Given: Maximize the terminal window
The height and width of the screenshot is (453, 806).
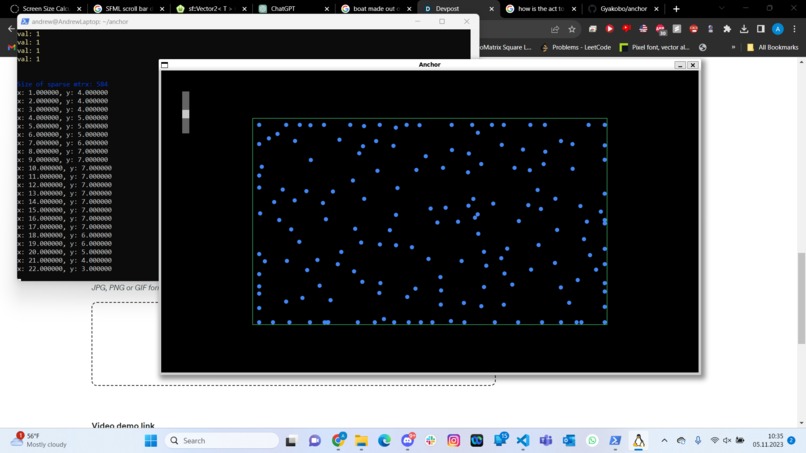Looking at the screenshot, I should click(x=442, y=22).
